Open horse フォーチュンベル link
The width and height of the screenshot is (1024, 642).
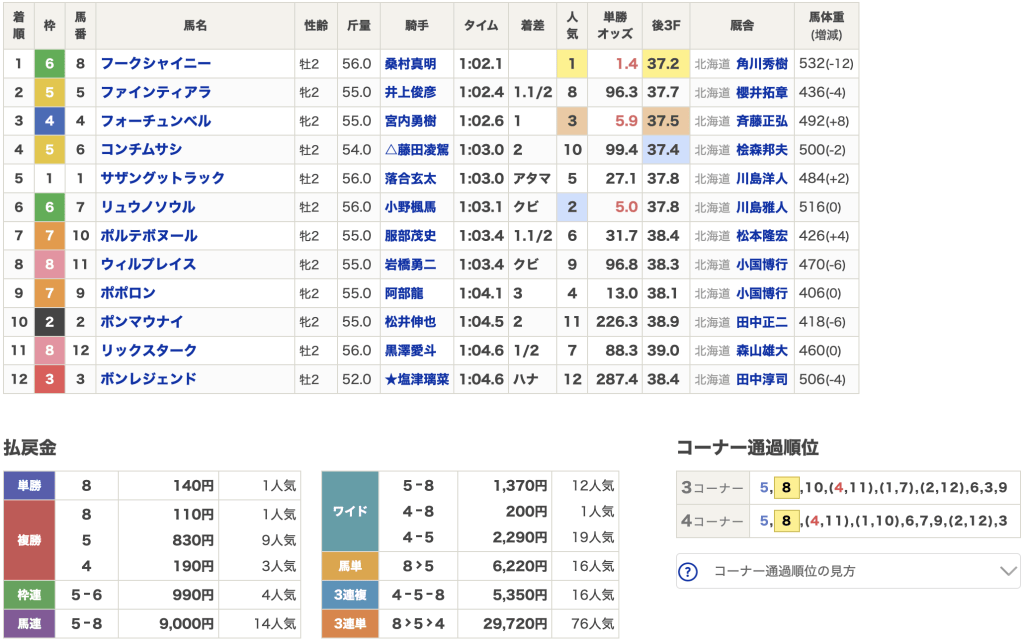[x=155, y=121]
